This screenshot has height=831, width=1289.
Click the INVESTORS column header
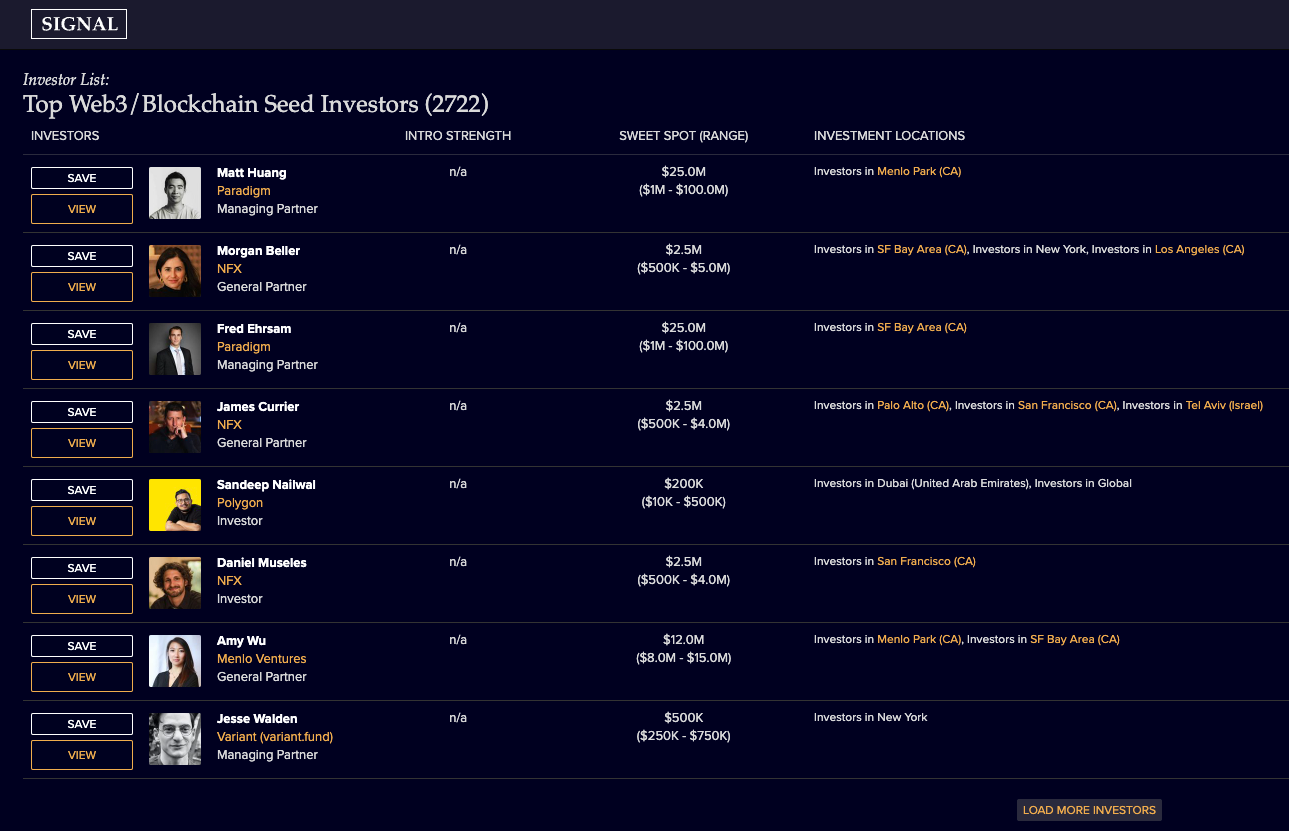65,136
